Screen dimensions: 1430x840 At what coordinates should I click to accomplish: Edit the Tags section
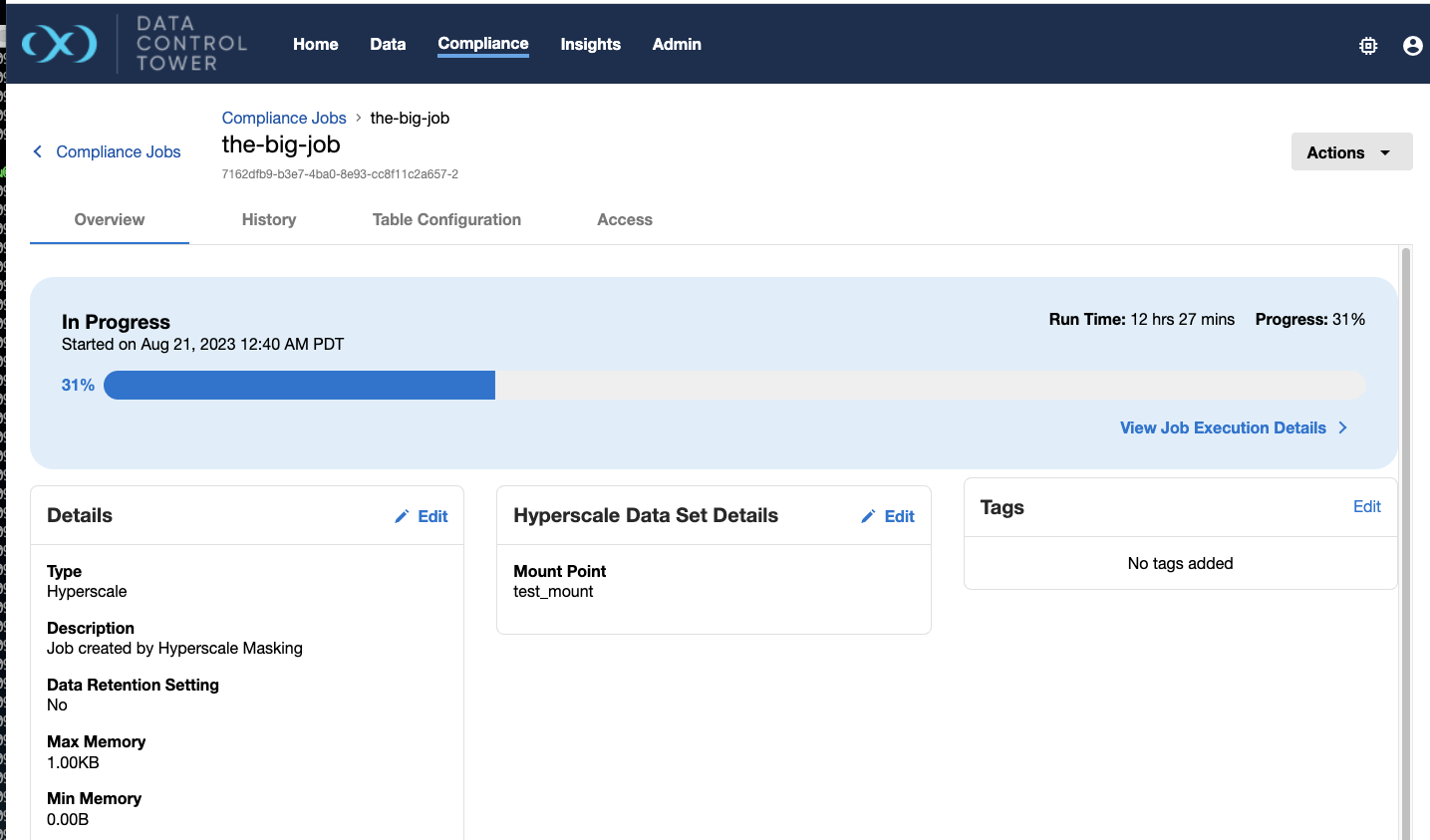pyautogui.click(x=1366, y=506)
